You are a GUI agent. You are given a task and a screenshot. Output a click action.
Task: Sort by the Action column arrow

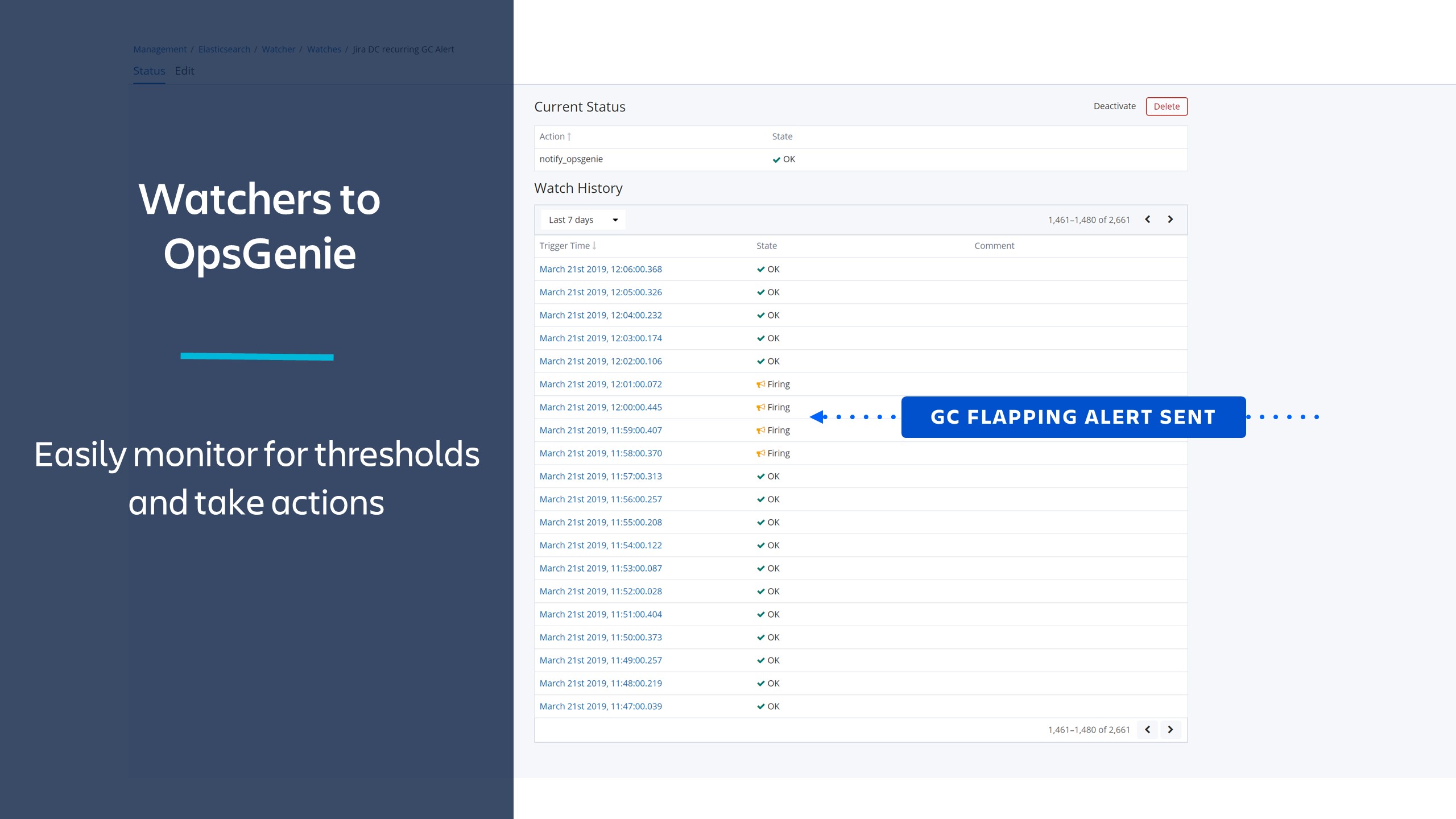tap(569, 136)
